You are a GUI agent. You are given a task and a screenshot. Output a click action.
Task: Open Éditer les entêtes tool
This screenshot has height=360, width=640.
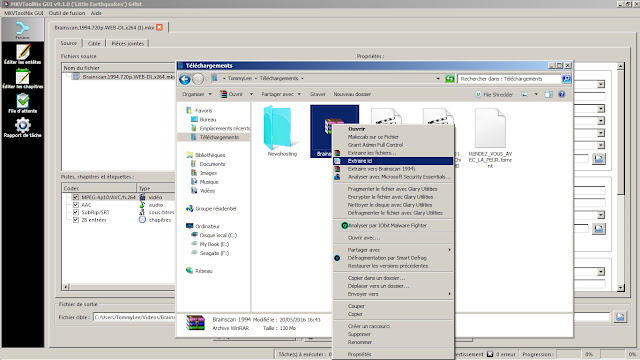pos(22,54)
